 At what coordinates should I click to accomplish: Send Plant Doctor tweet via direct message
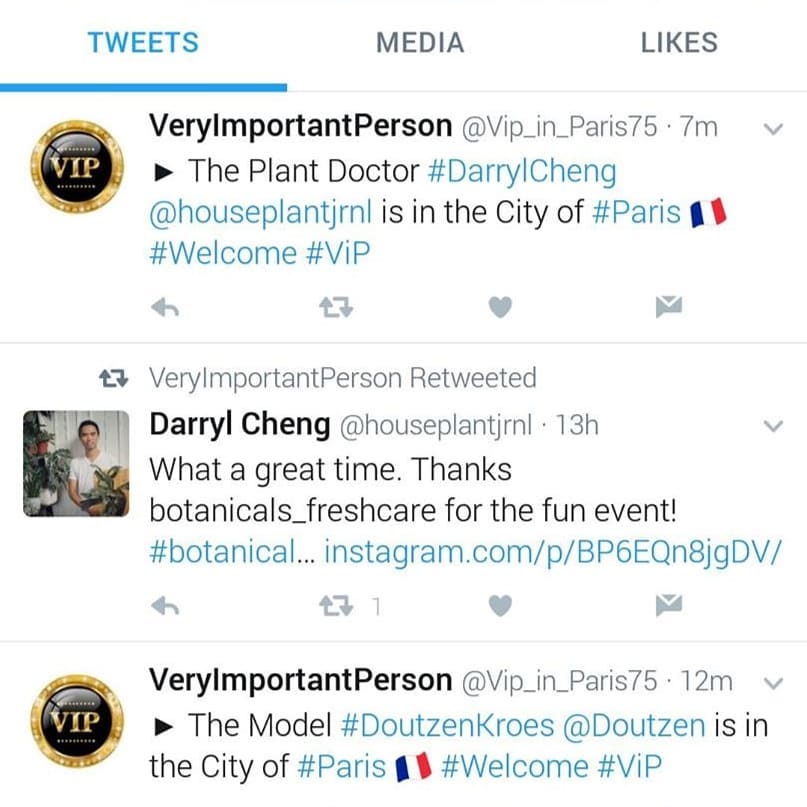tap(669, 307)
